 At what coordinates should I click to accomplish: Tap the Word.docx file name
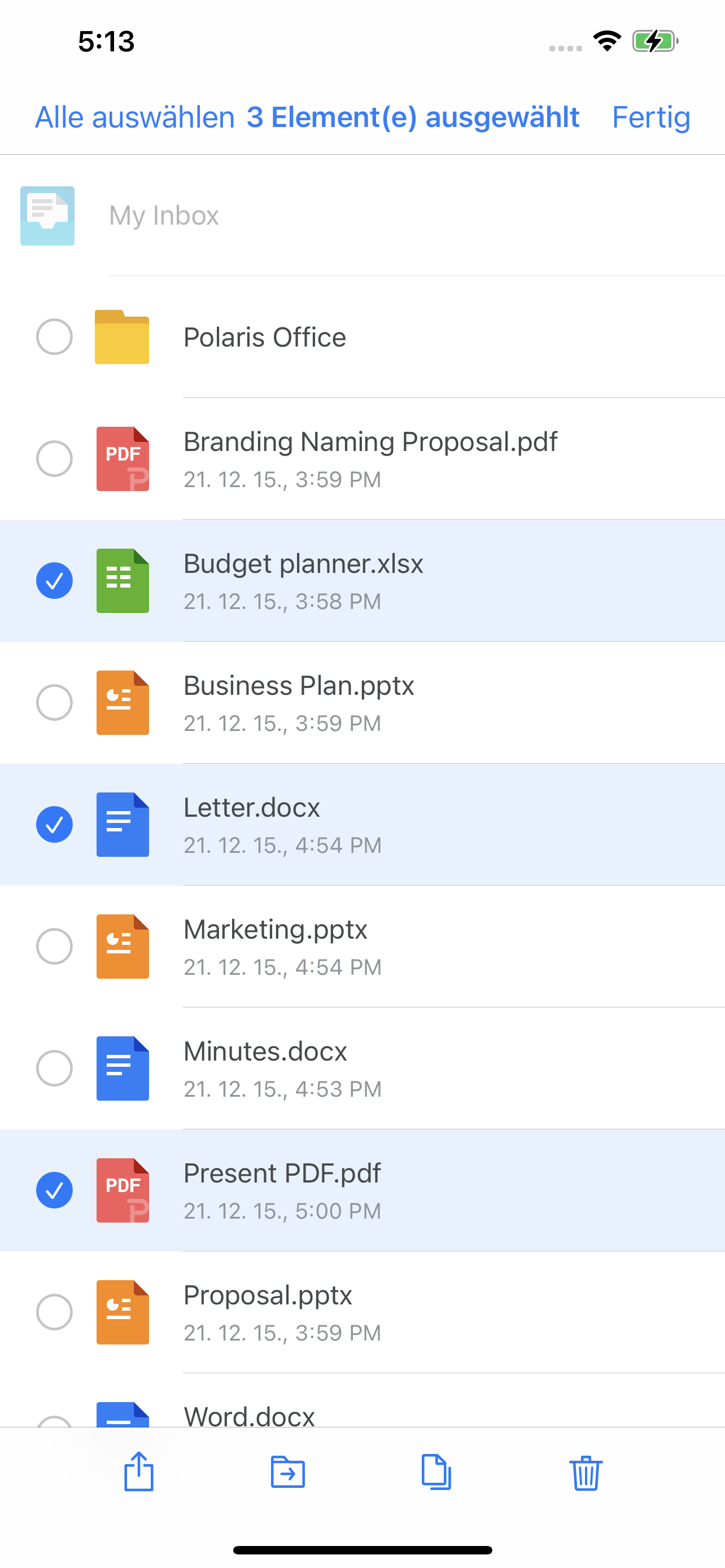[249, 1416]
